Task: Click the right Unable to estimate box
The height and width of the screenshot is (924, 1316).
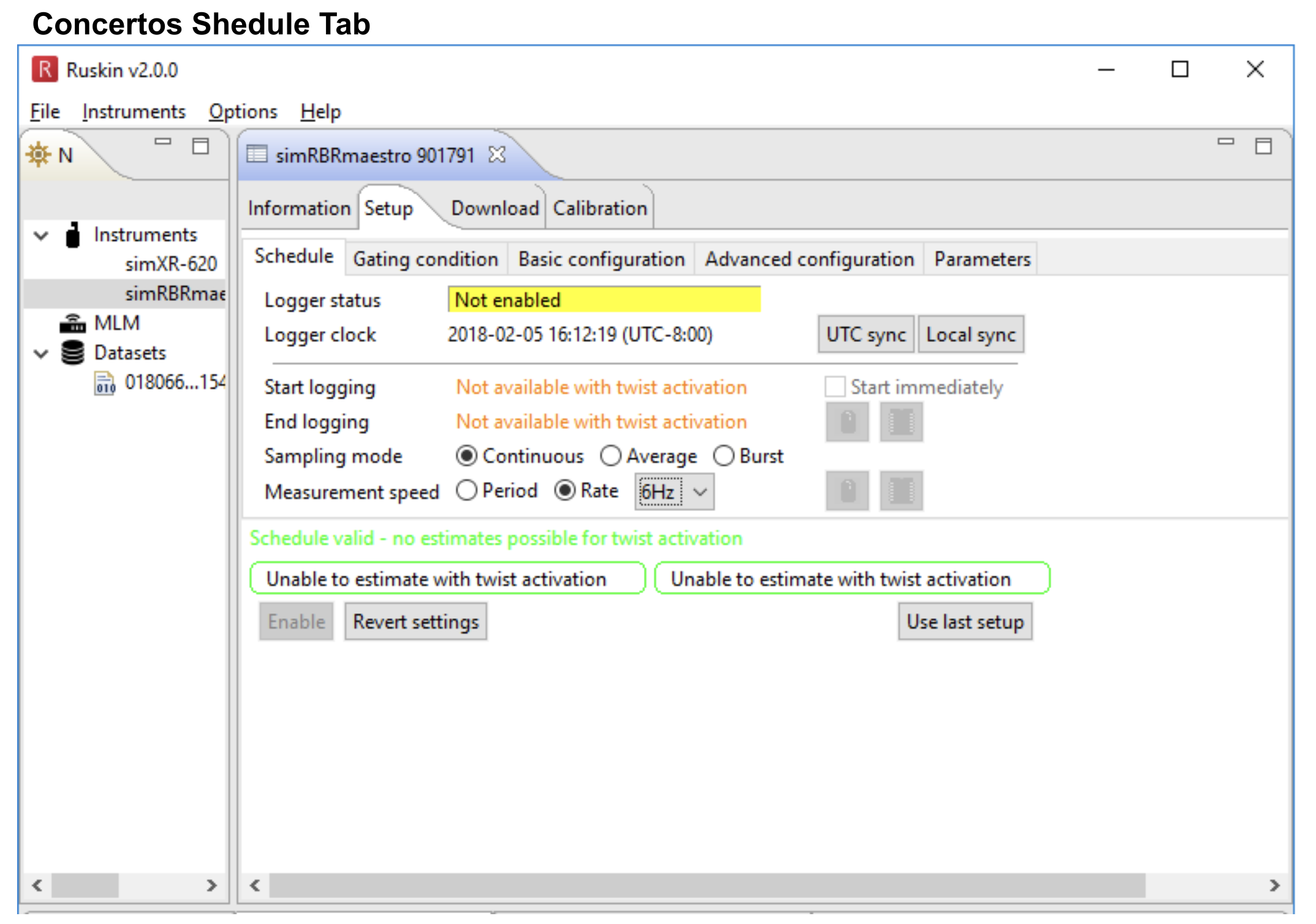Action: tap(852, 578)
